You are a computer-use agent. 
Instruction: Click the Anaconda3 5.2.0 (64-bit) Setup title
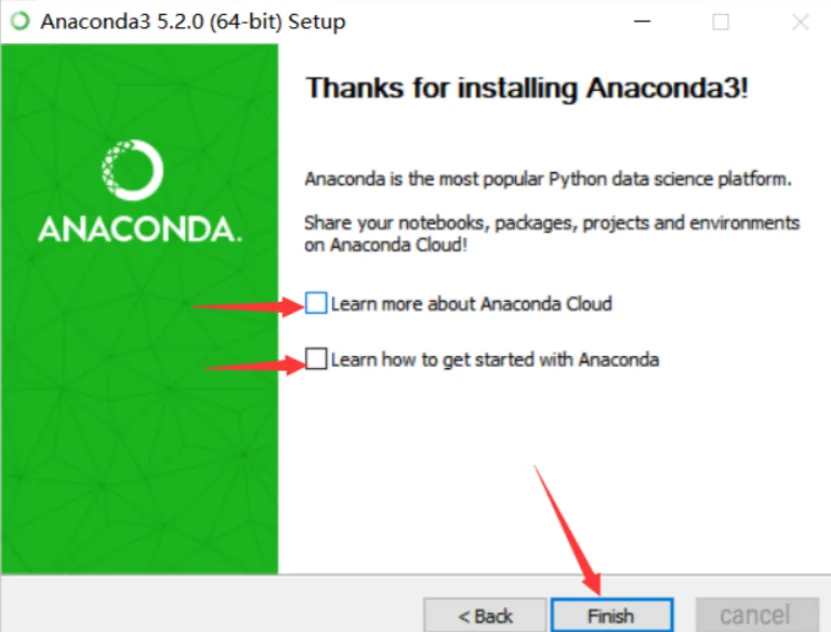coord(193,22)
